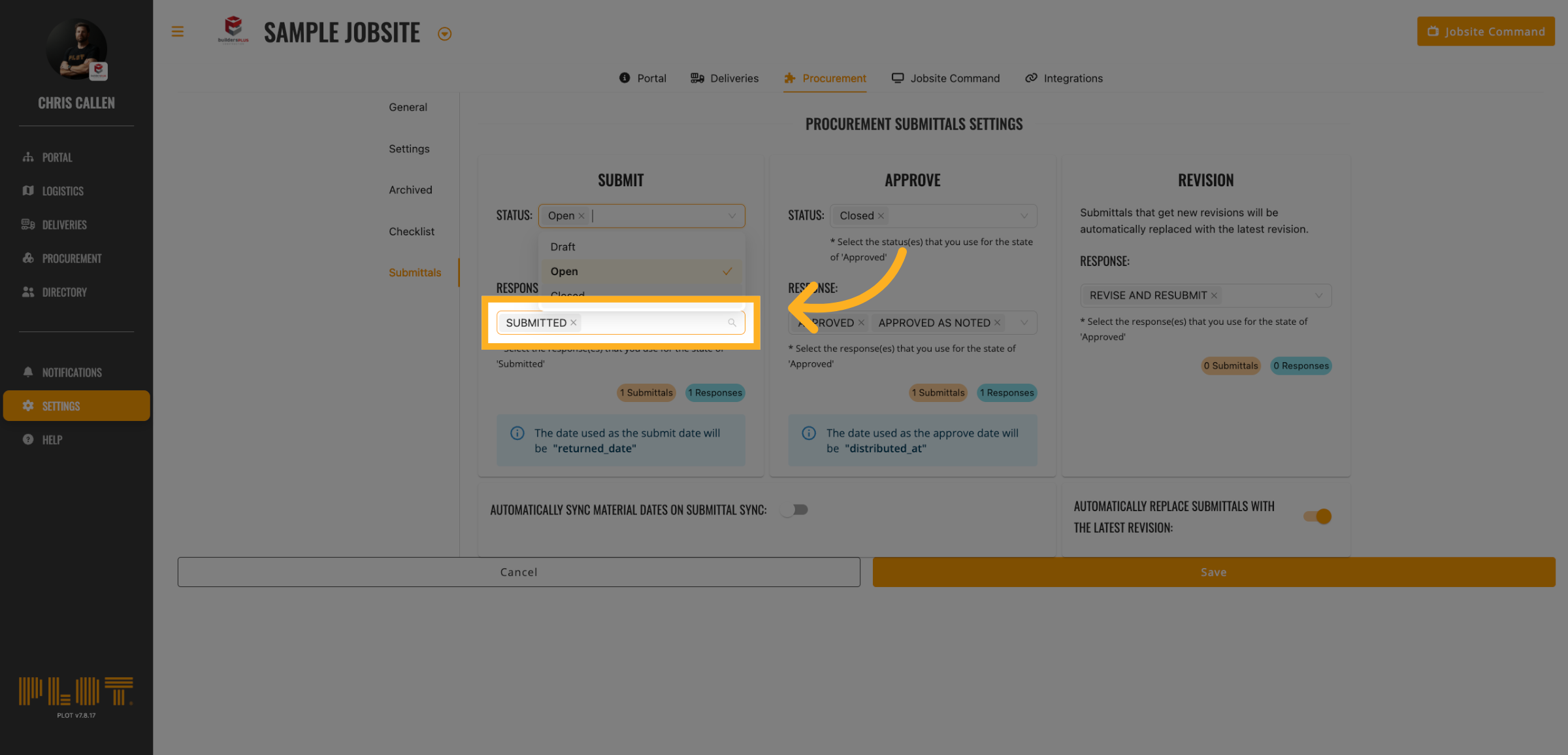Switch to the Integrations tab
1568x755 pixels.
click(1064, 78)
